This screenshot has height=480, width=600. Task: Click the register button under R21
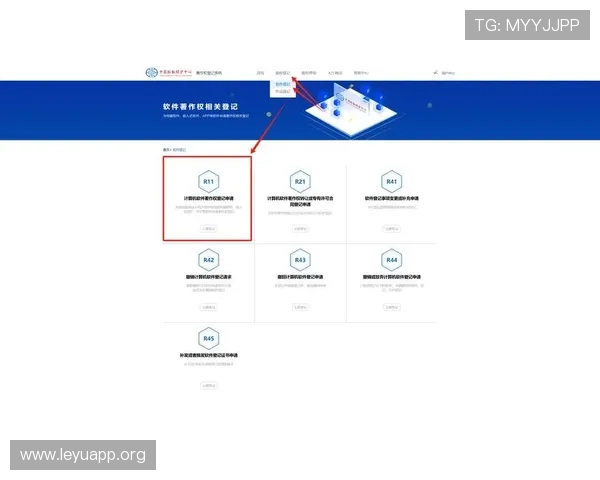[300, 229]
